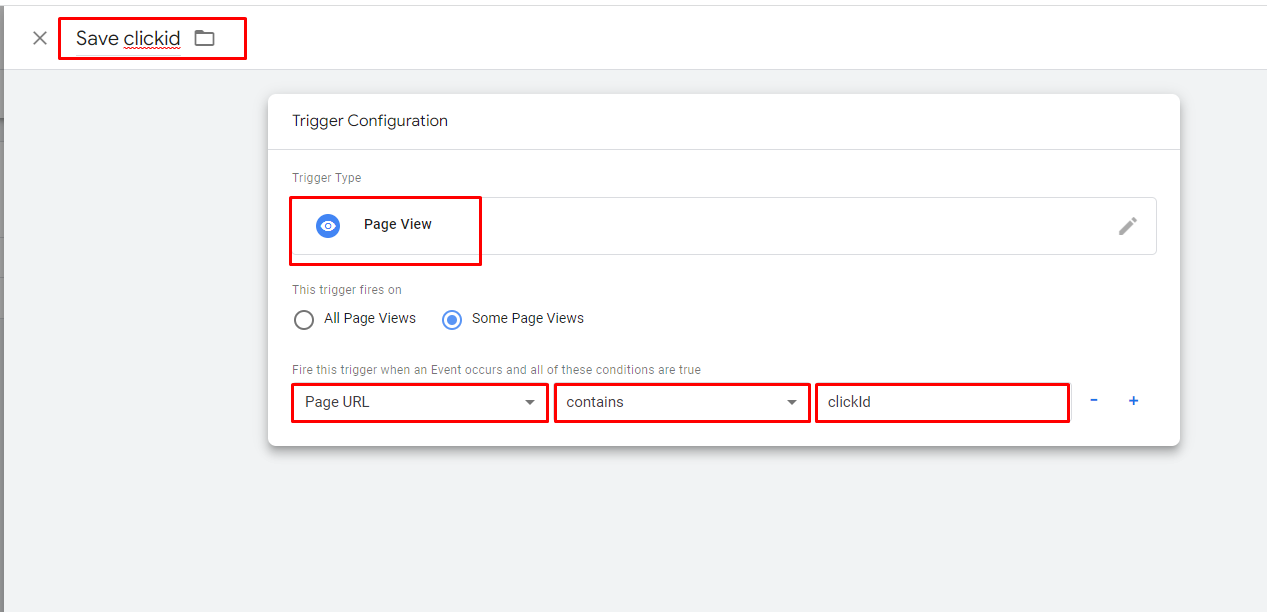Add another condition with the plus icon

(1133, 400)
